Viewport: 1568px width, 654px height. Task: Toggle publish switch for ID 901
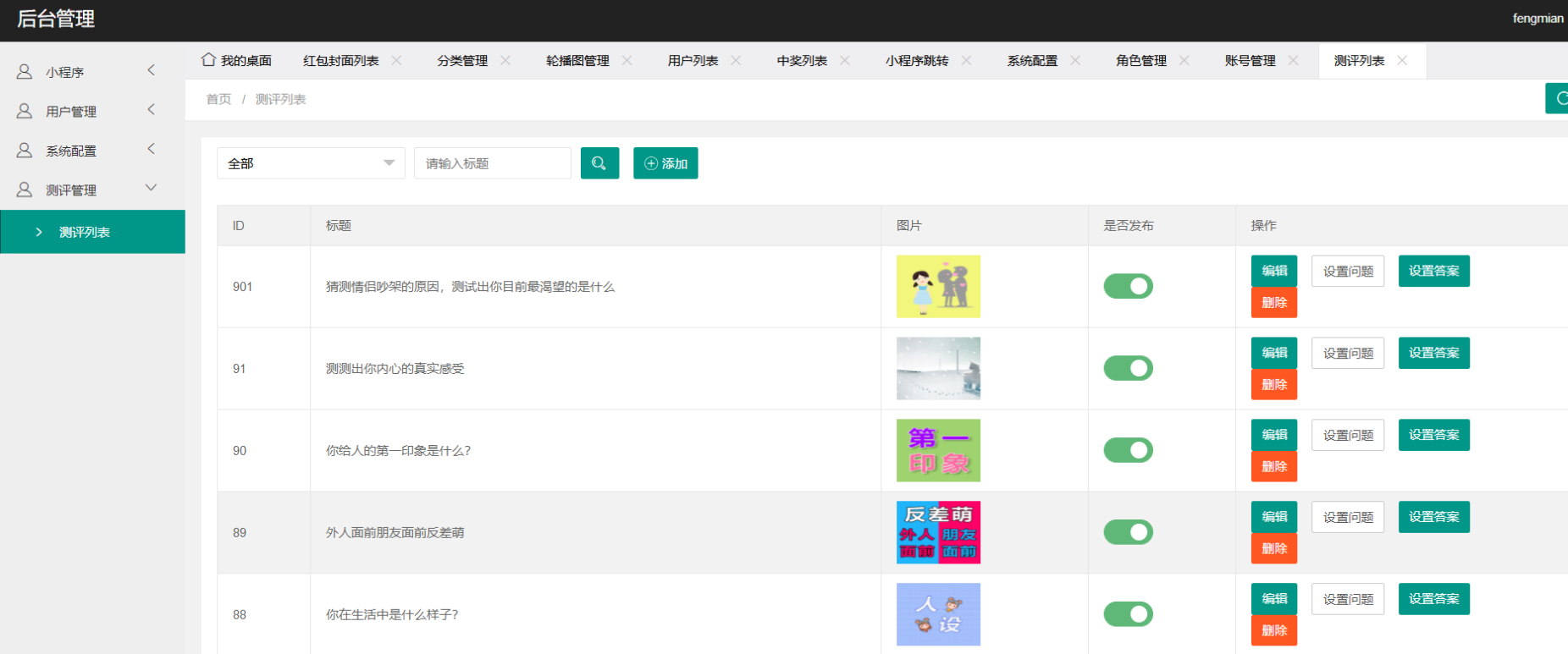point(1128,287)
